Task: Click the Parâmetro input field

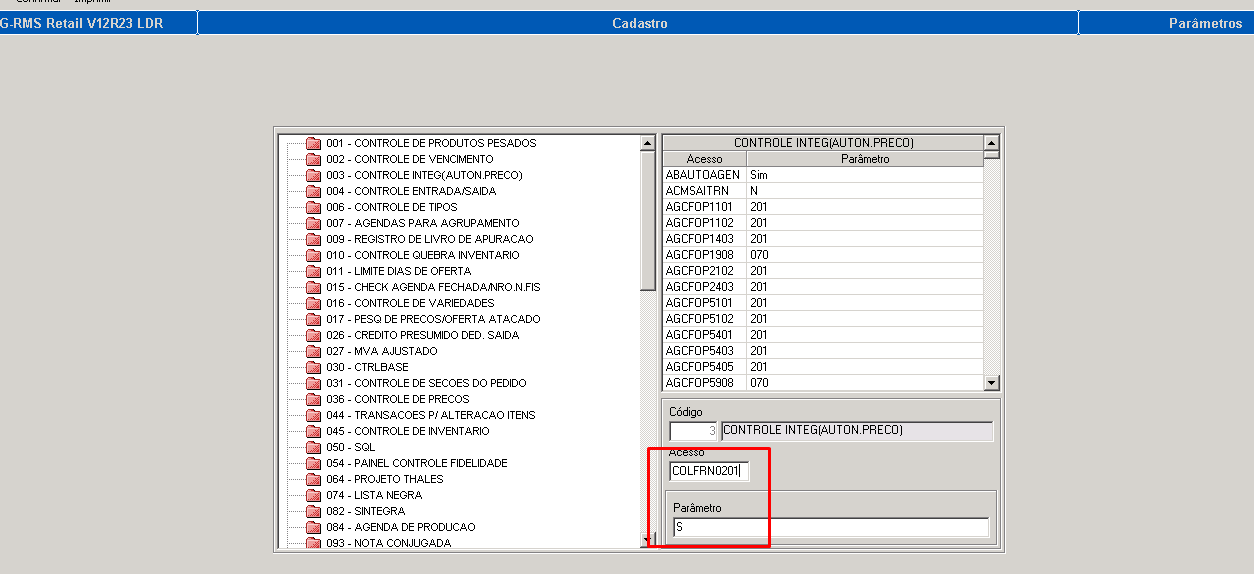Action: coord(830,527)
